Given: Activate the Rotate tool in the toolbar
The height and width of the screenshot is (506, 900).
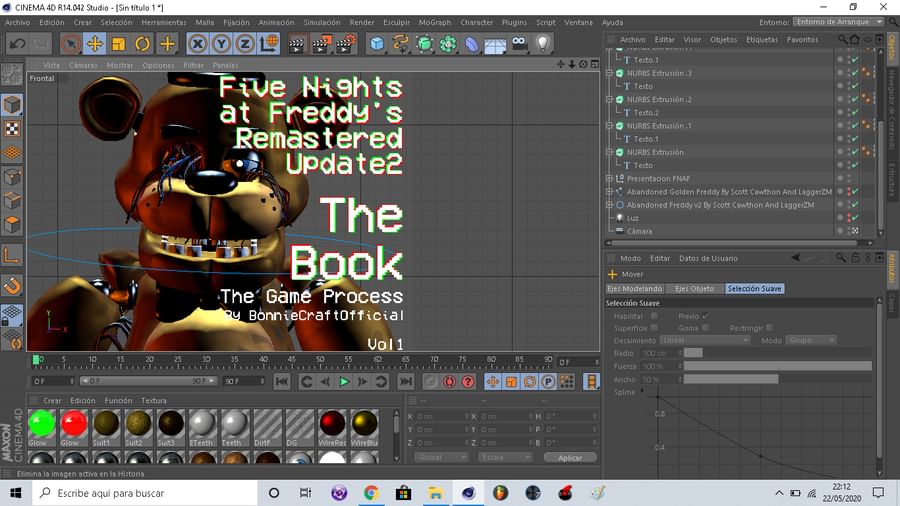Looking at the screenshot, I should 143,44.
